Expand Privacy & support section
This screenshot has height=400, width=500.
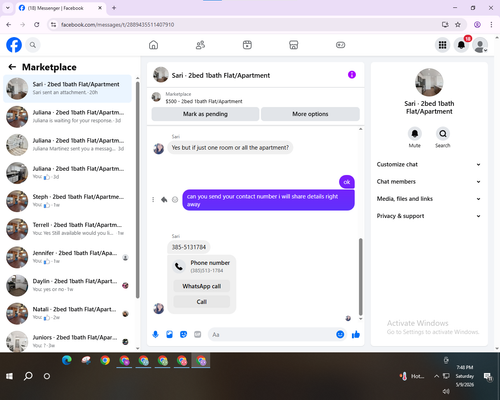(429, 216)
